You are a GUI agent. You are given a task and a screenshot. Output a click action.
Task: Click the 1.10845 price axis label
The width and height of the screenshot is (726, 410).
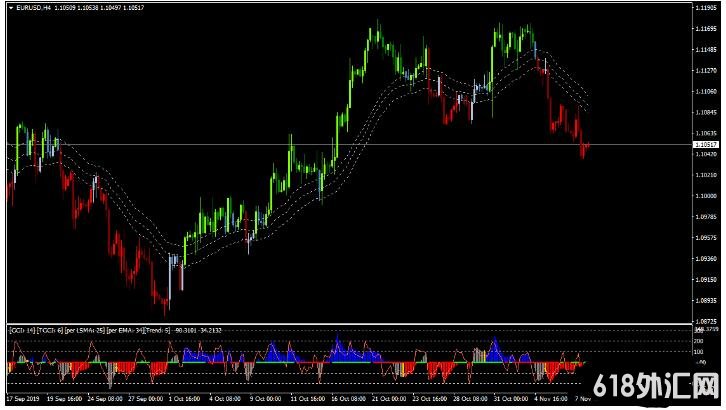point(706,112)
